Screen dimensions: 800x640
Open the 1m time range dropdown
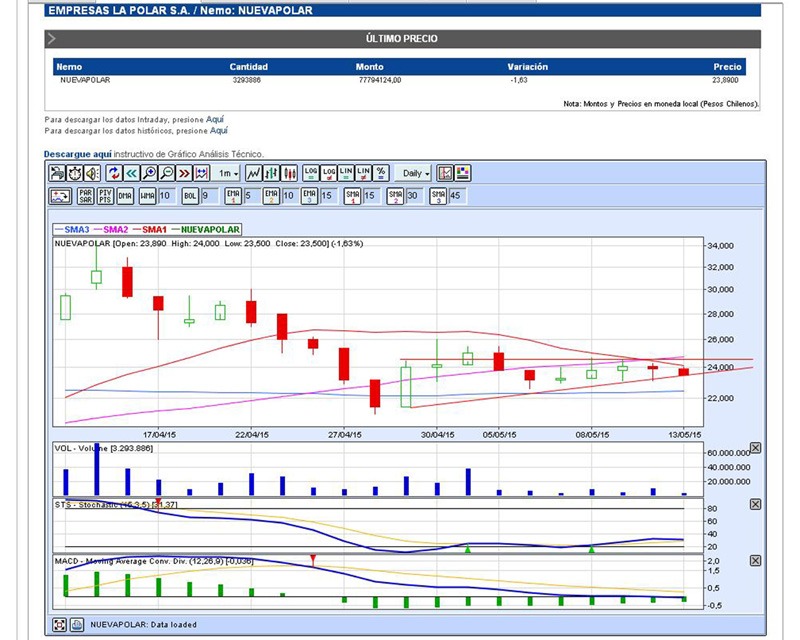pos(227,174)
